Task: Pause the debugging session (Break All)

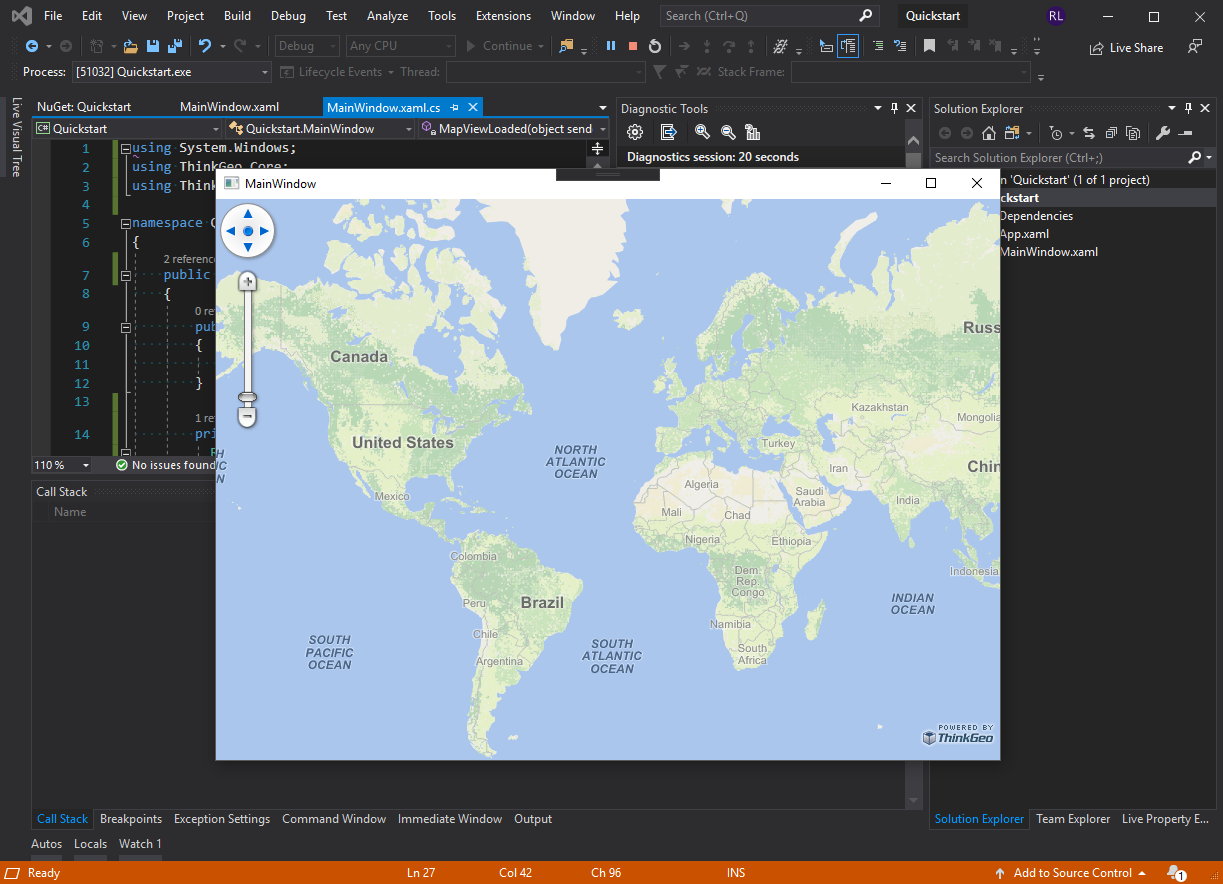Action: [x=610, y=46]
